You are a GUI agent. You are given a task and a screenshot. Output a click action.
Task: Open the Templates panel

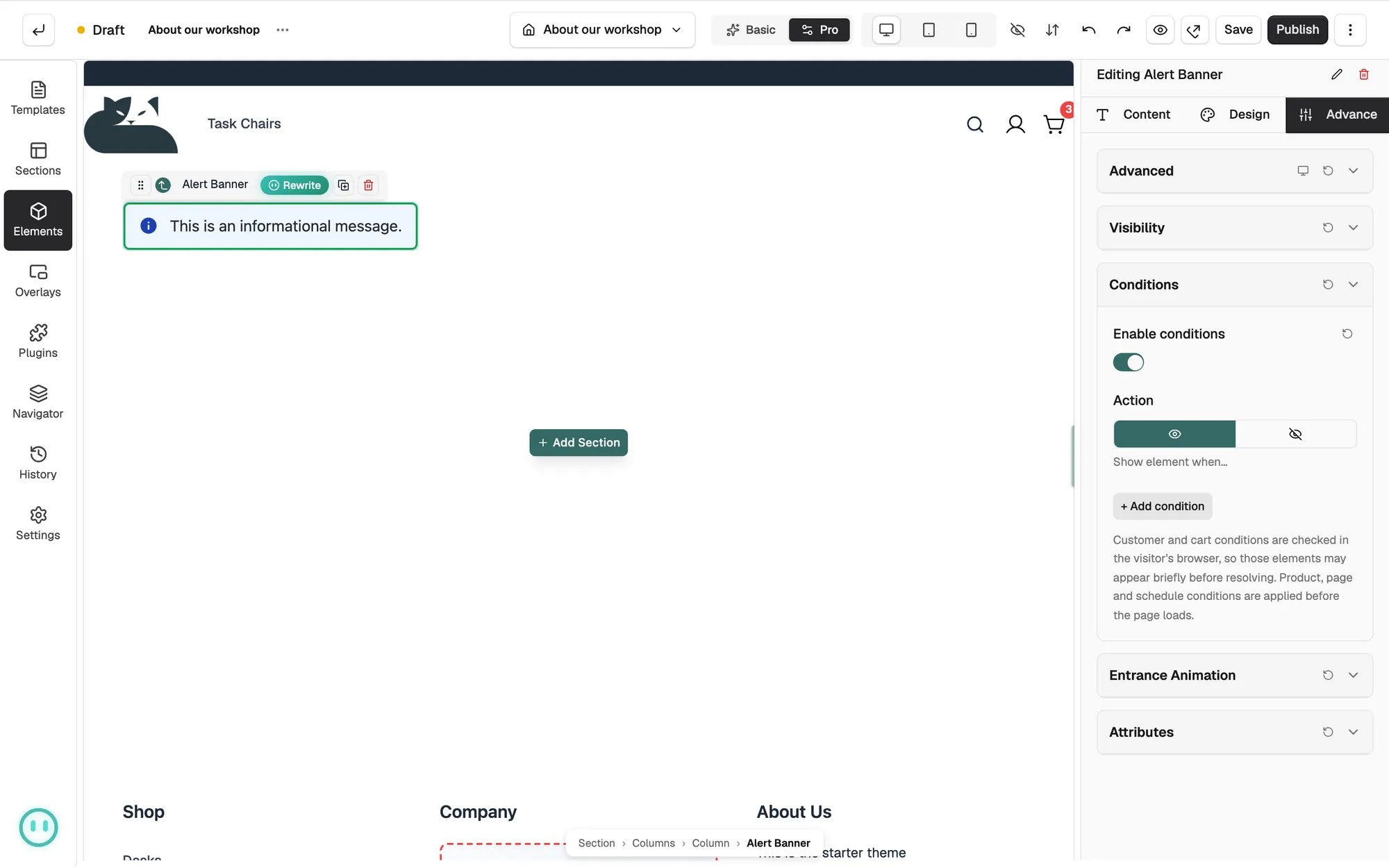[x=38, y=99]
